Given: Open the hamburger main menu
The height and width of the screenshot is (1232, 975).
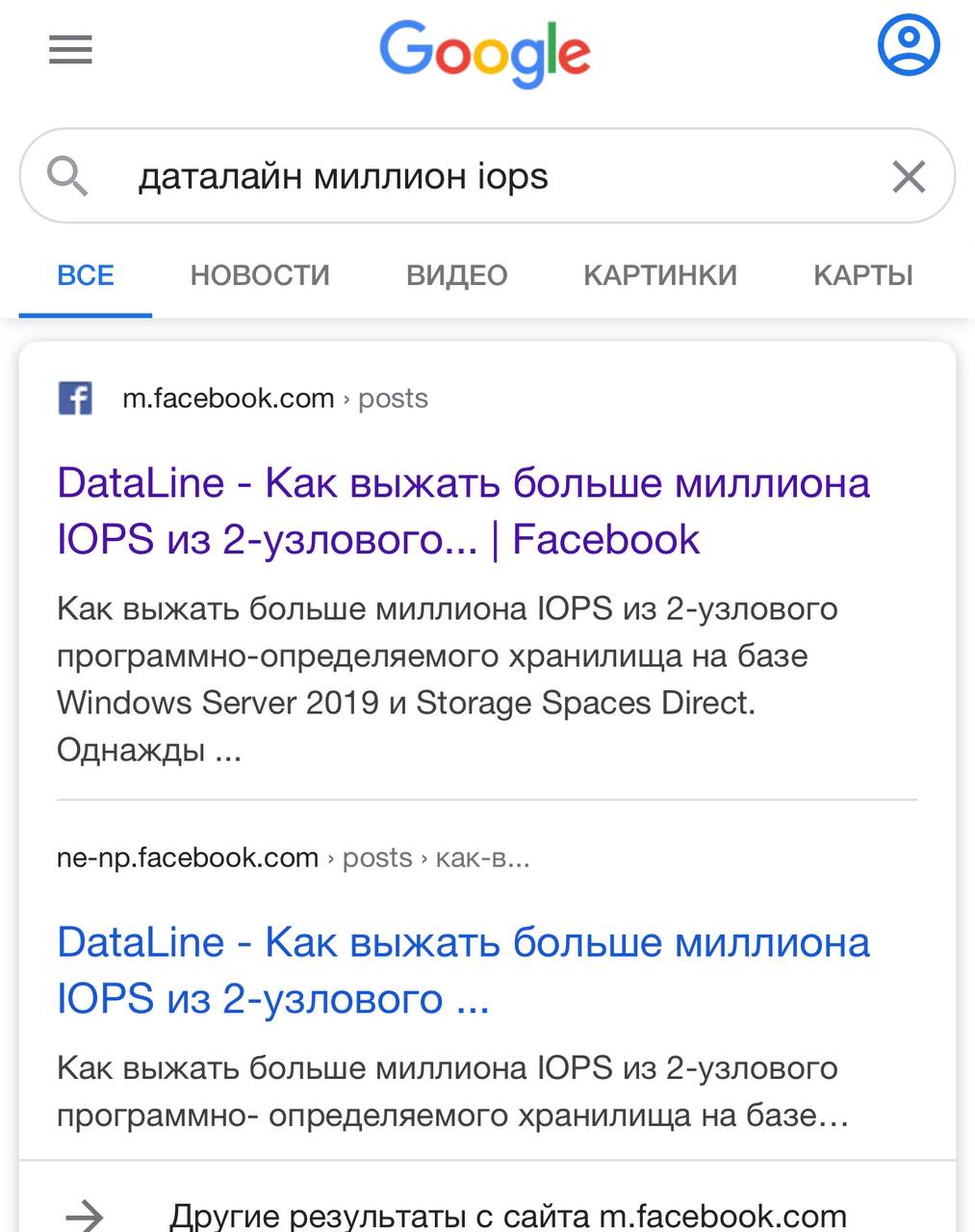Looking at the screenshot, I should coord(70,49).
